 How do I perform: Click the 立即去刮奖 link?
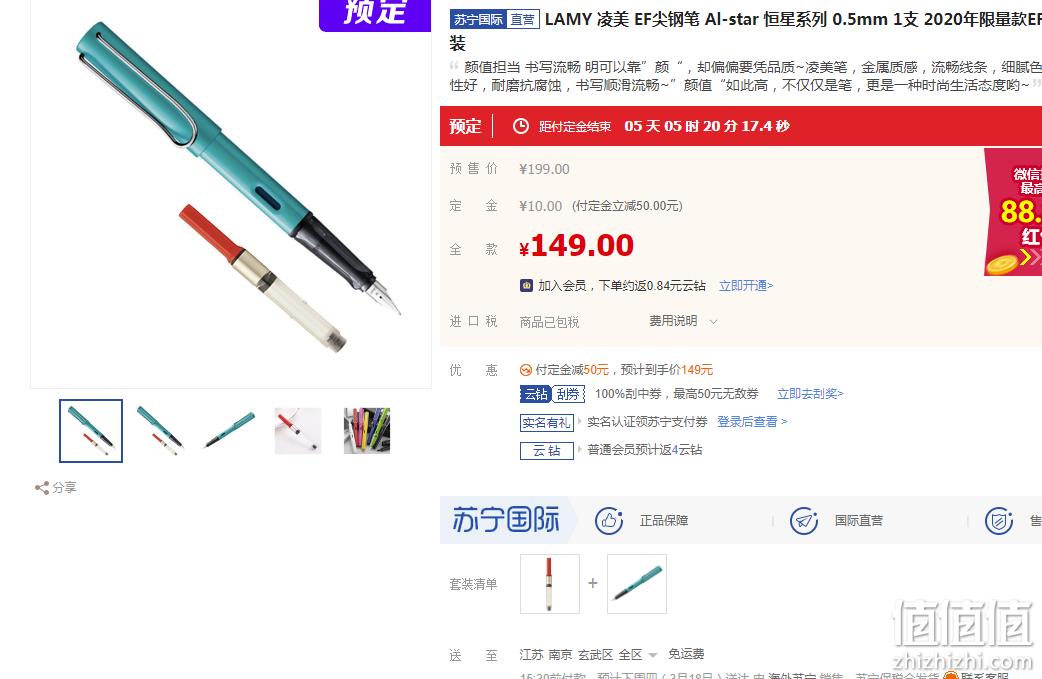[x=810, y=394]
